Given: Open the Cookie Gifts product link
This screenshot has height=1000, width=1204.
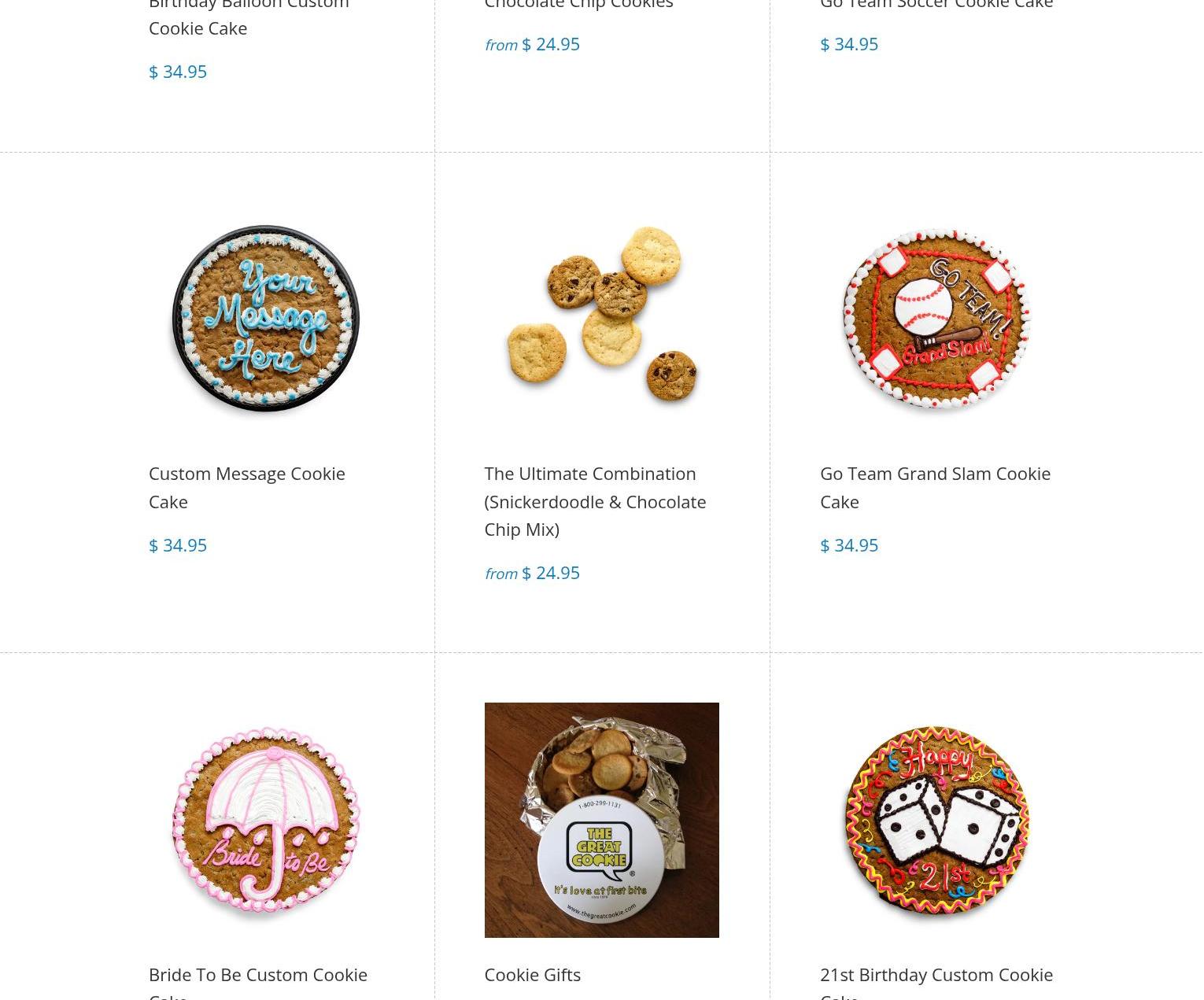Looking at the screenshot, I should (533, 974).
